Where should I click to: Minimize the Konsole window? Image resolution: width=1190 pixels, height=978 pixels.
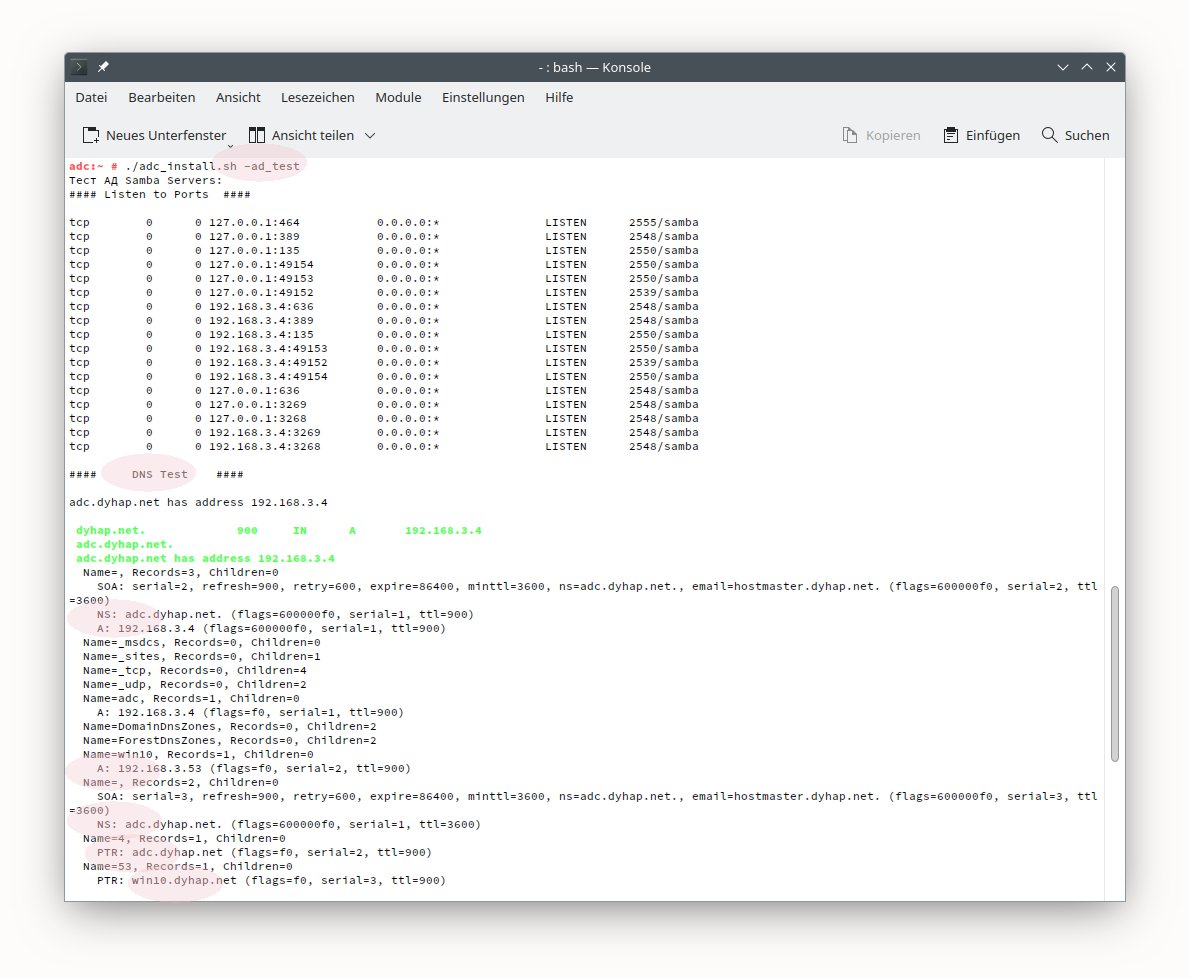pyautogui.click(x=1063, y=67)
